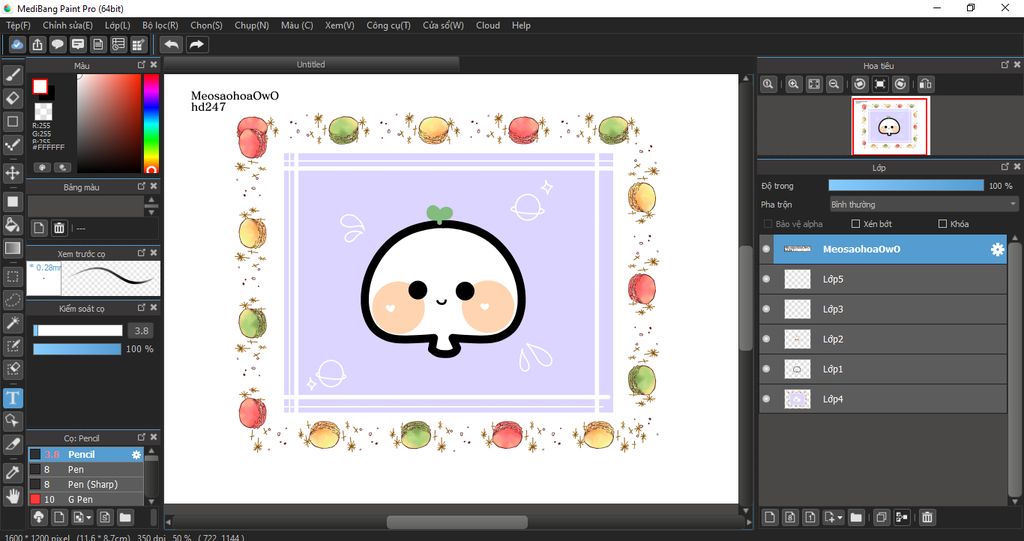1024x541 pixels.
Task: Click the cloud save toolbar icon
Action: click(x=17, y=44)
